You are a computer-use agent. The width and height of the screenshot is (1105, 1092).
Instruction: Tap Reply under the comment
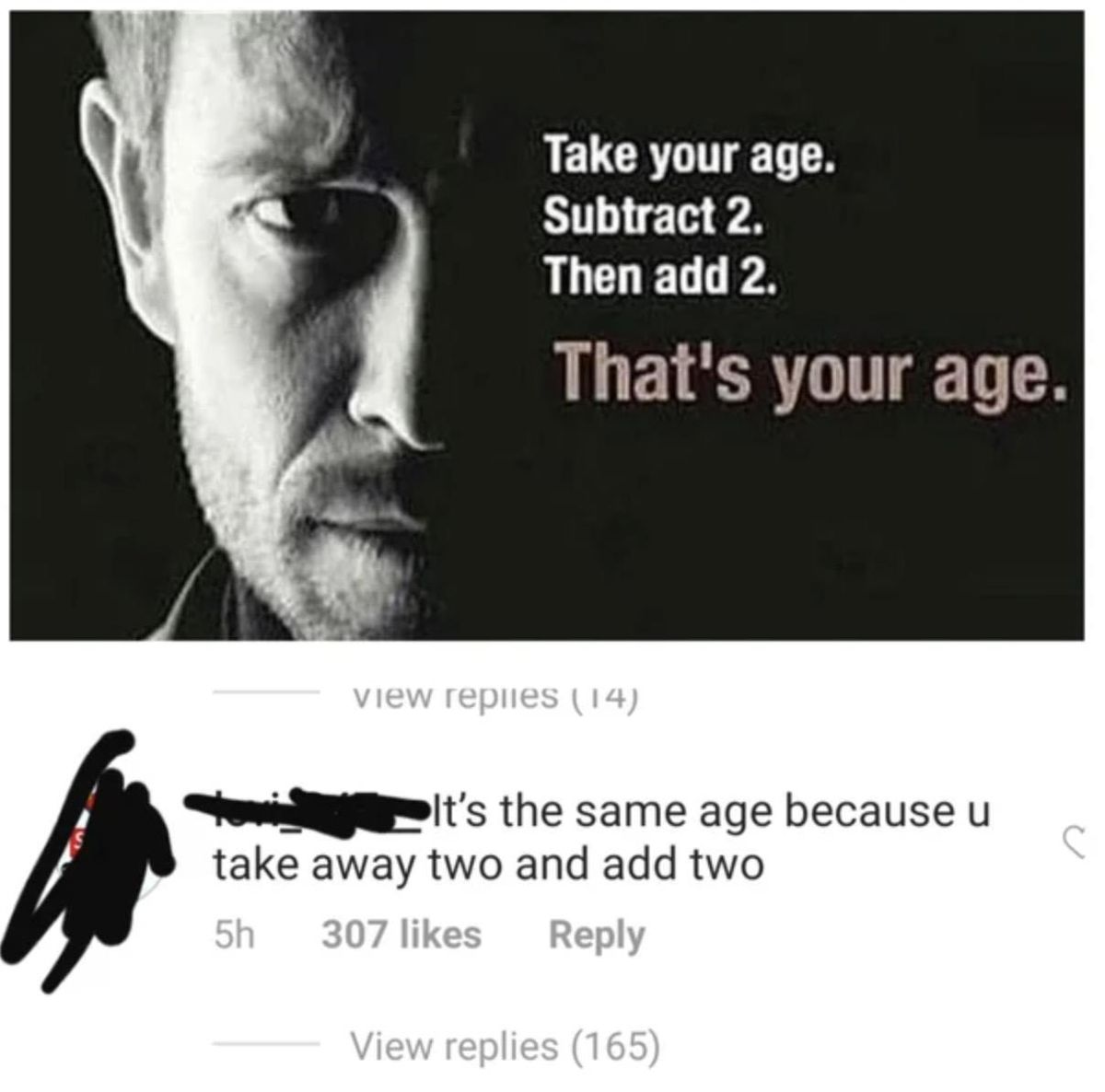tap(597, 935)
